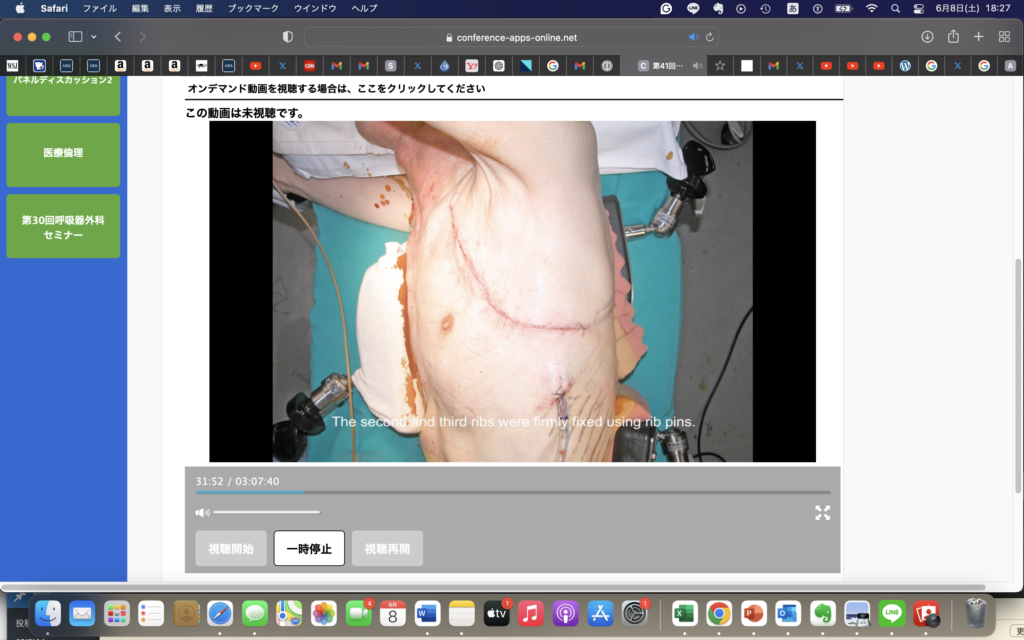Click the Safari reload page icon

click(x=710, y=37)
